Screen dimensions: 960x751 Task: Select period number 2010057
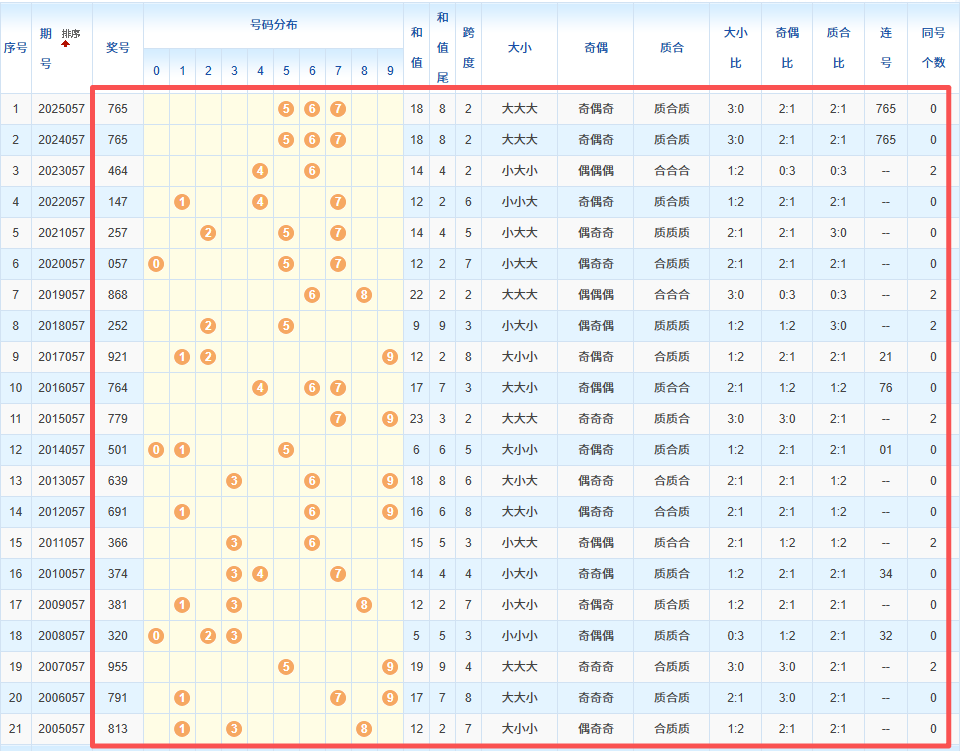click(62, 574)
